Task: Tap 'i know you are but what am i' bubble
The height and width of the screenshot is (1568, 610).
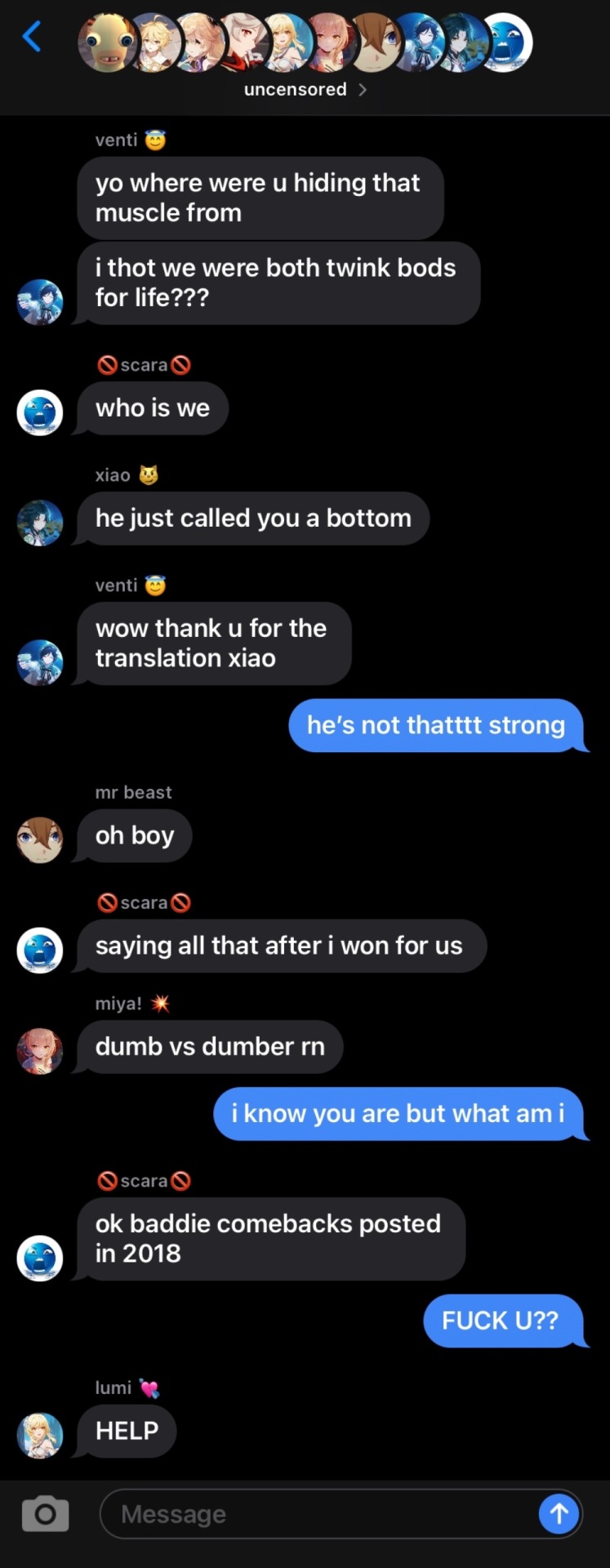Action: 400,1113
